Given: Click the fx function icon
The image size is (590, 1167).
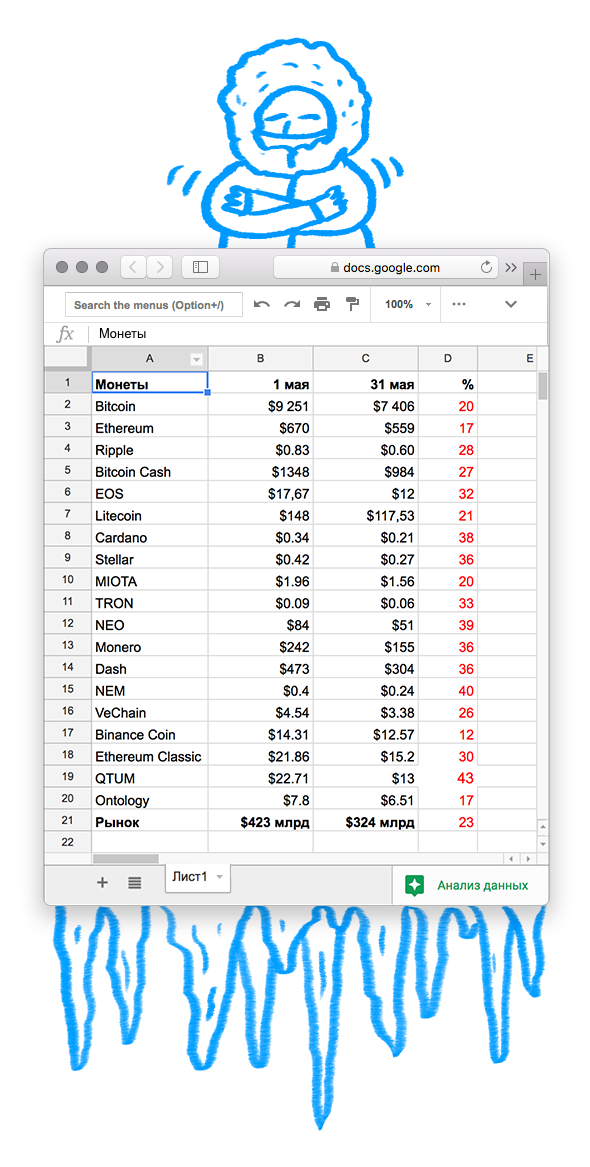Looking at the screenshot, I should pos(65,334).
